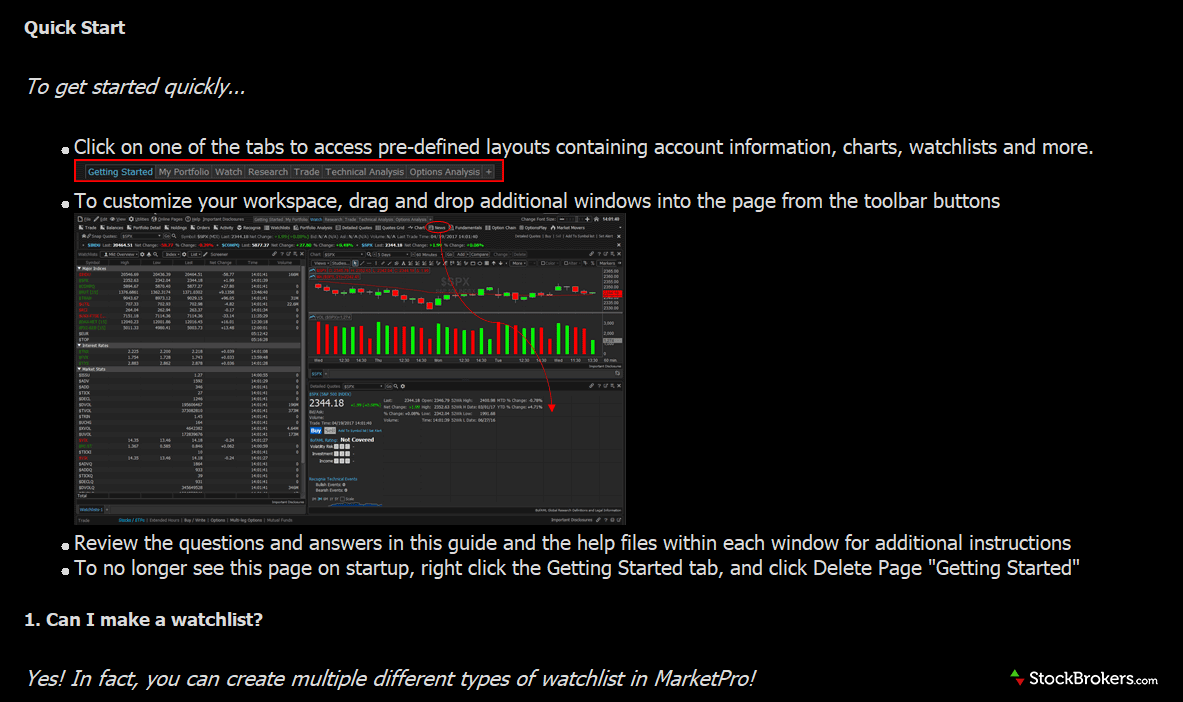Increase font size with the plus button
The width and height of the screenshot is (1183, 702).
coord(588,219)
